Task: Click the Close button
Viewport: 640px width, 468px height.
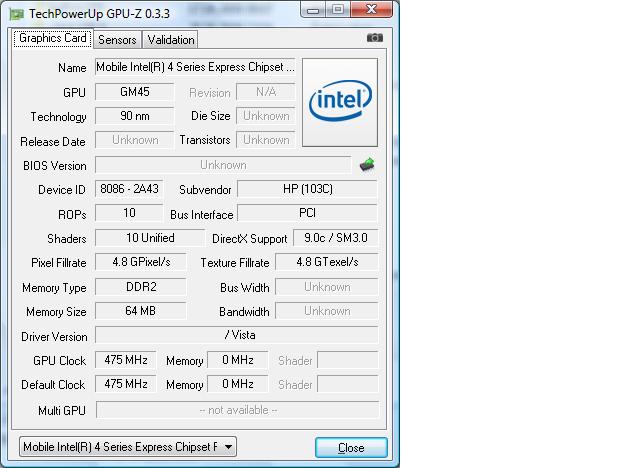Action: click(351, 448)
